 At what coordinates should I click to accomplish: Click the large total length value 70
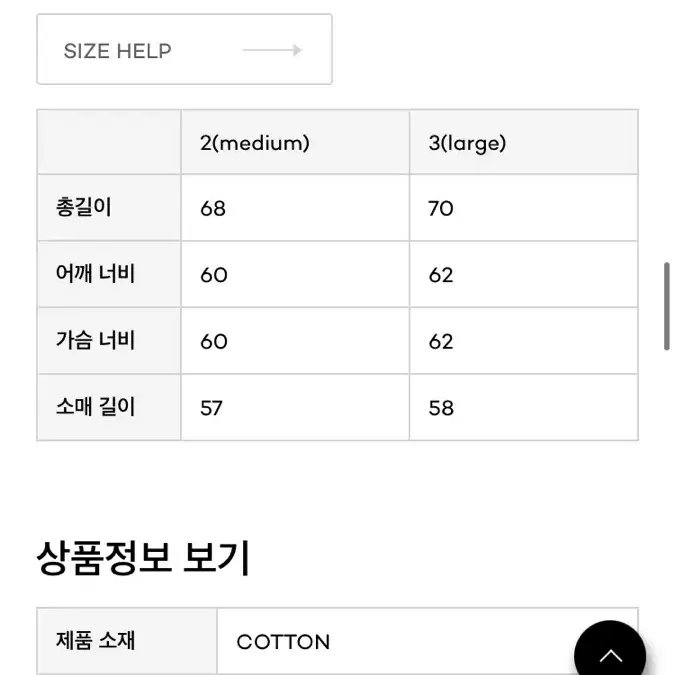tap(440, 209)
